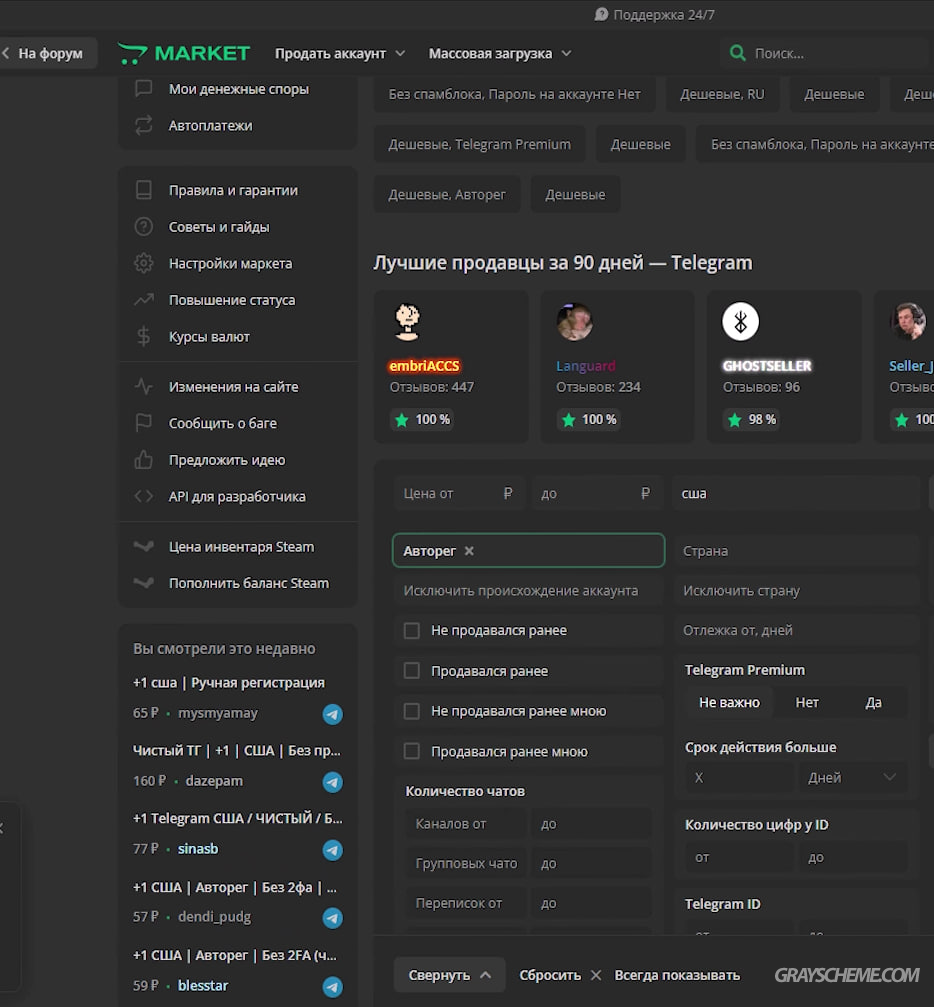The image size is (934, 1007).
Task: Open the Дней unit dropdown
Action: 852,778
